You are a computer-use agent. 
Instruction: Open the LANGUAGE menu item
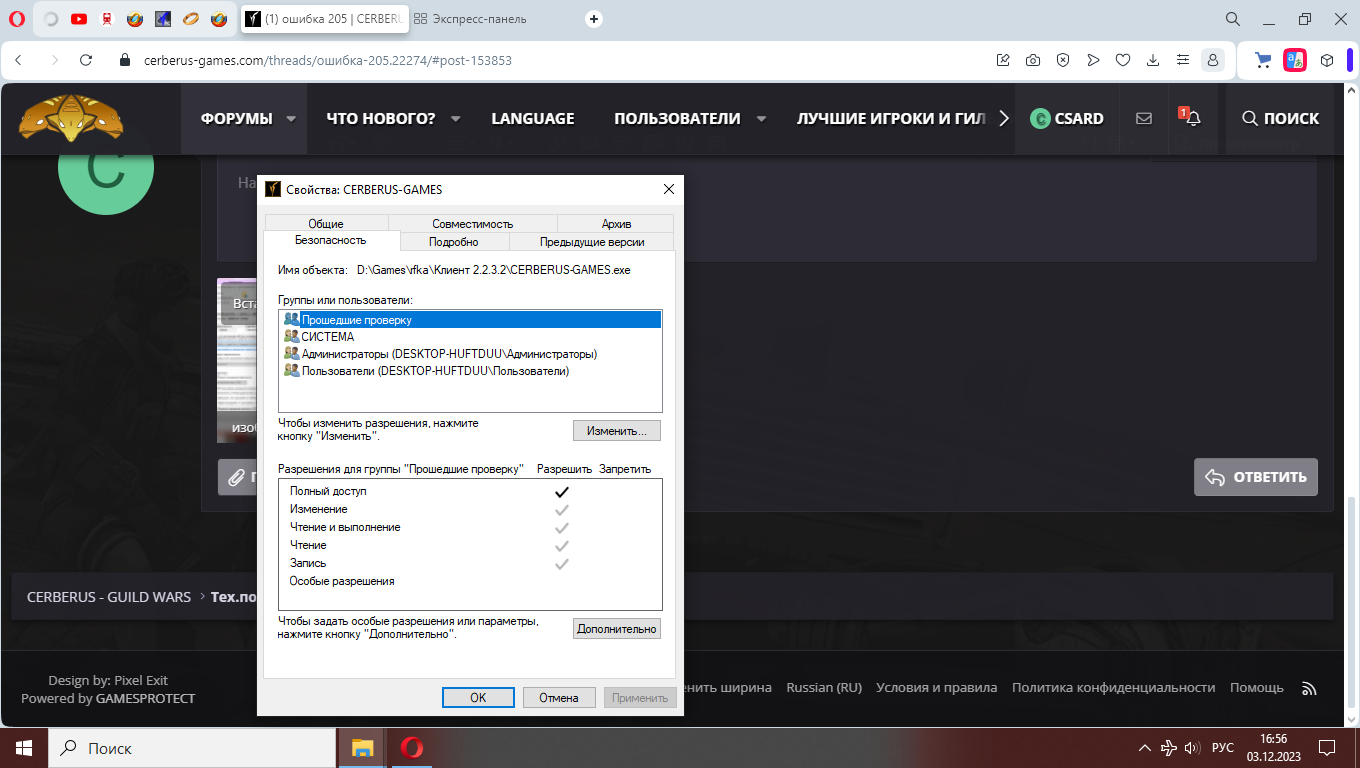[533, 118]
